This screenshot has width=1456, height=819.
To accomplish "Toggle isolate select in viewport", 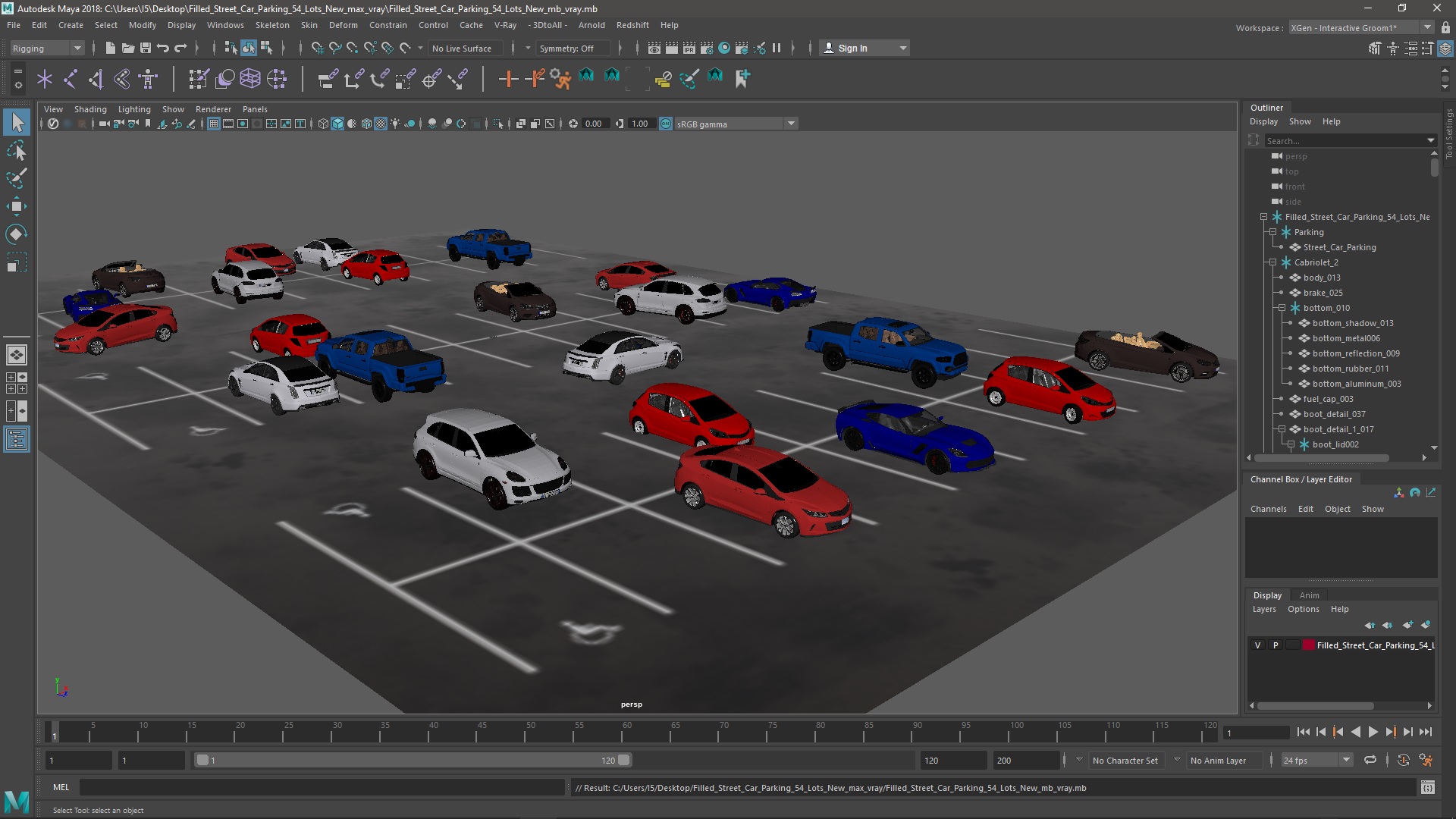I will tap(498, 124).
